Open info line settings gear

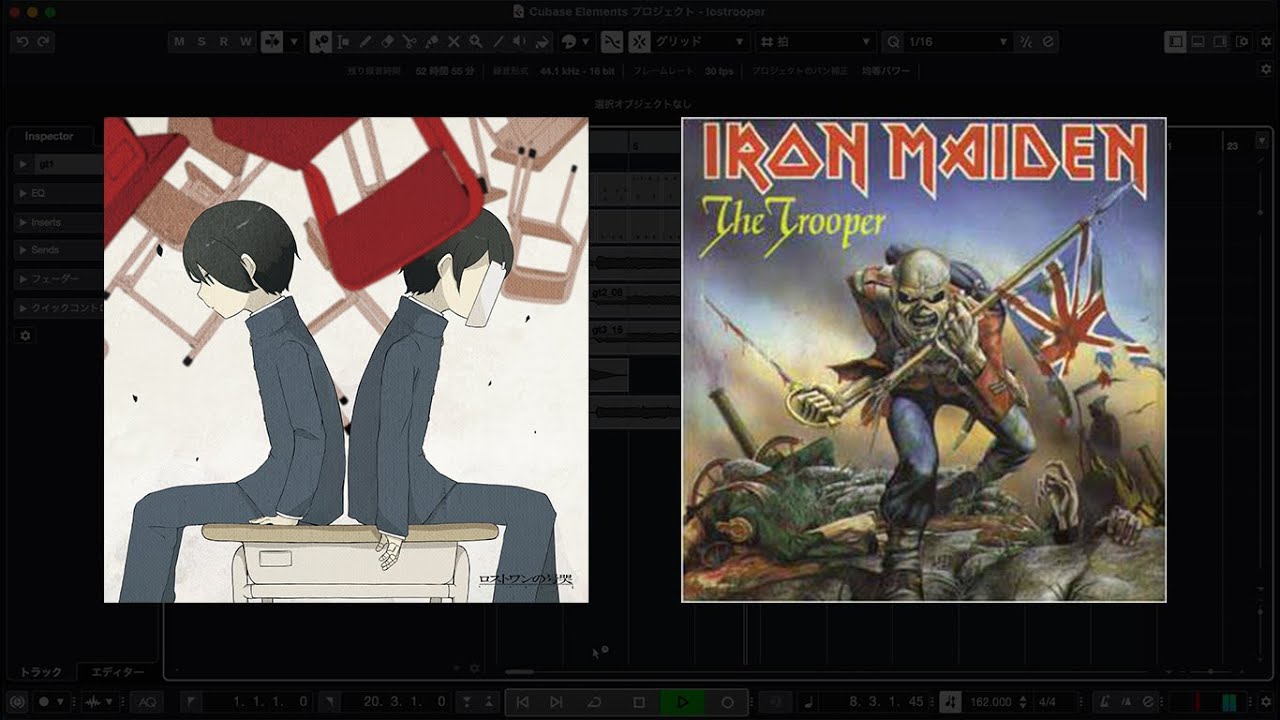(1265, 70)
